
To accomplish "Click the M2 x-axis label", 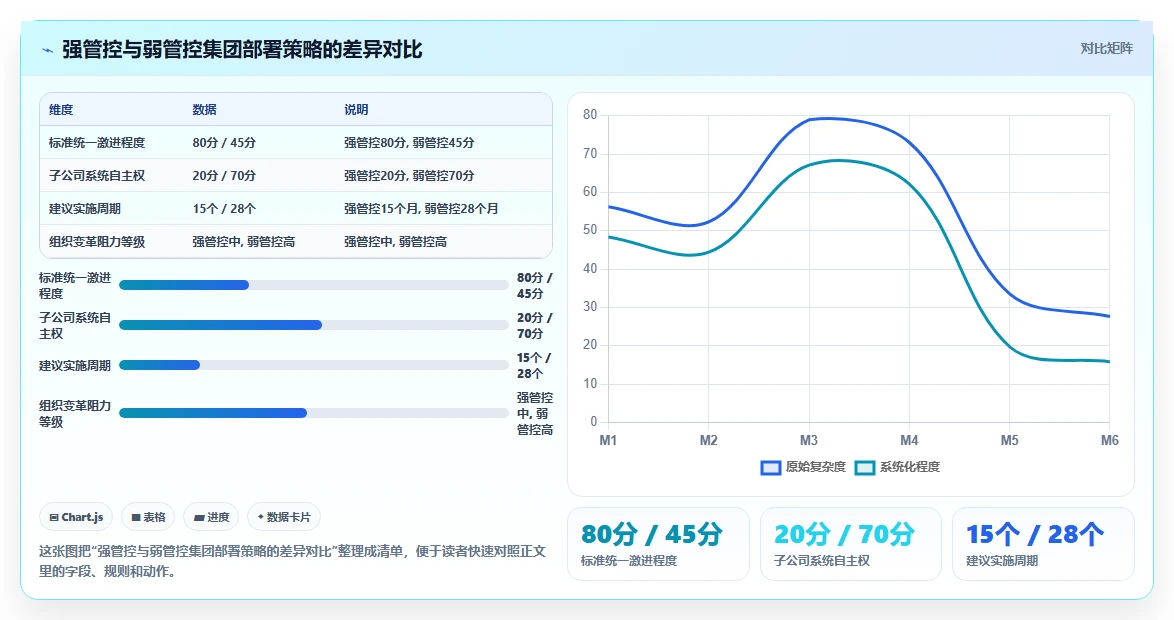I will (x=708, y=440).
